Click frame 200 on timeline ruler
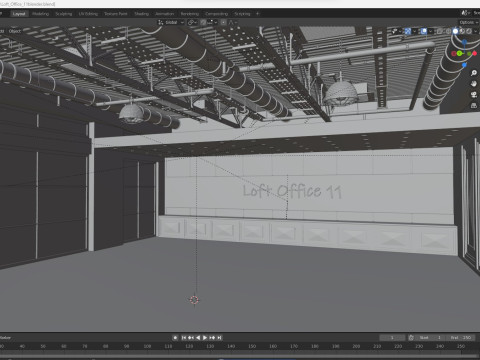 point(356,346)
